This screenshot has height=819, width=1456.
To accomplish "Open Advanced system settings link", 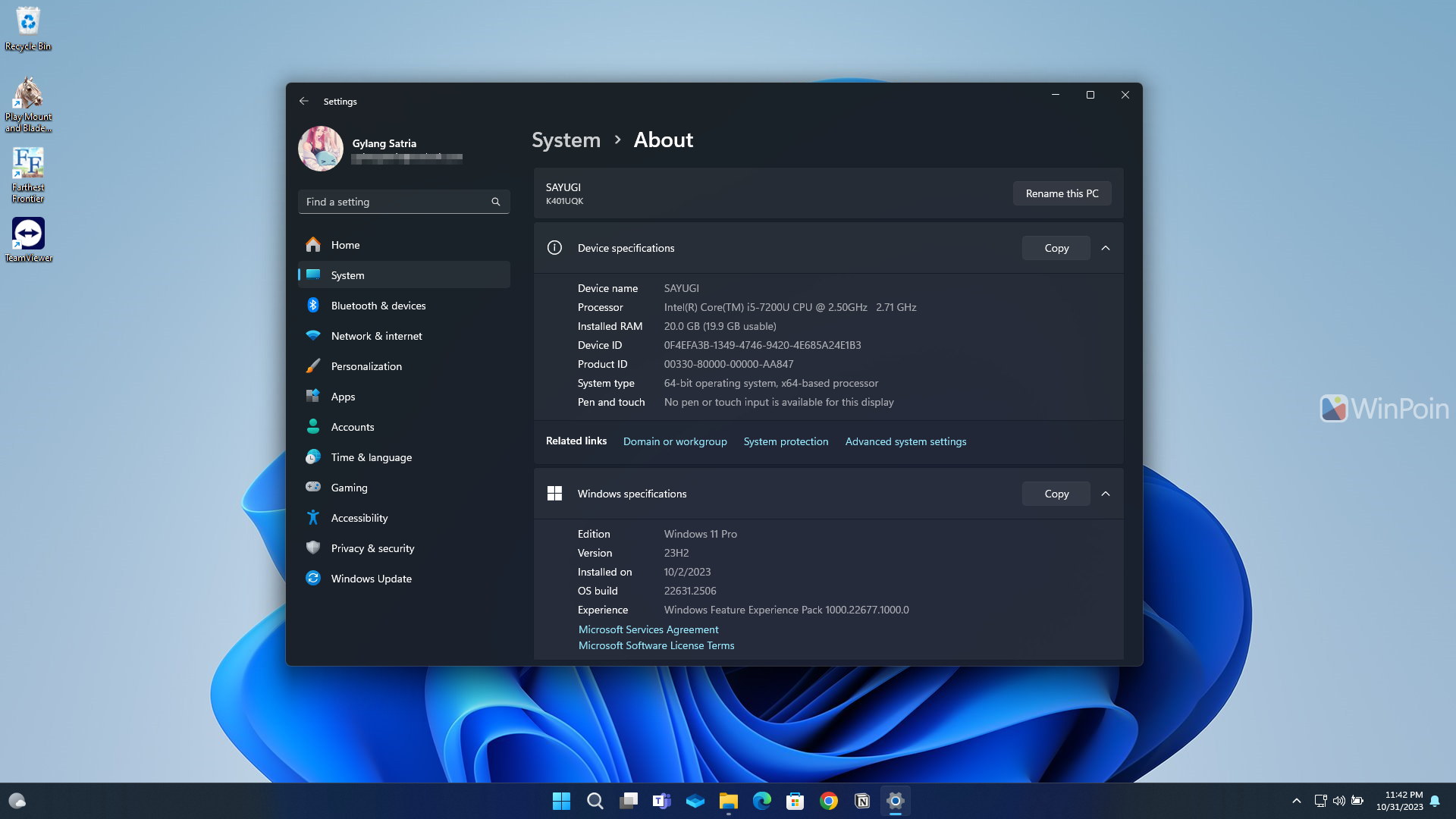I will tap(905, 441).
